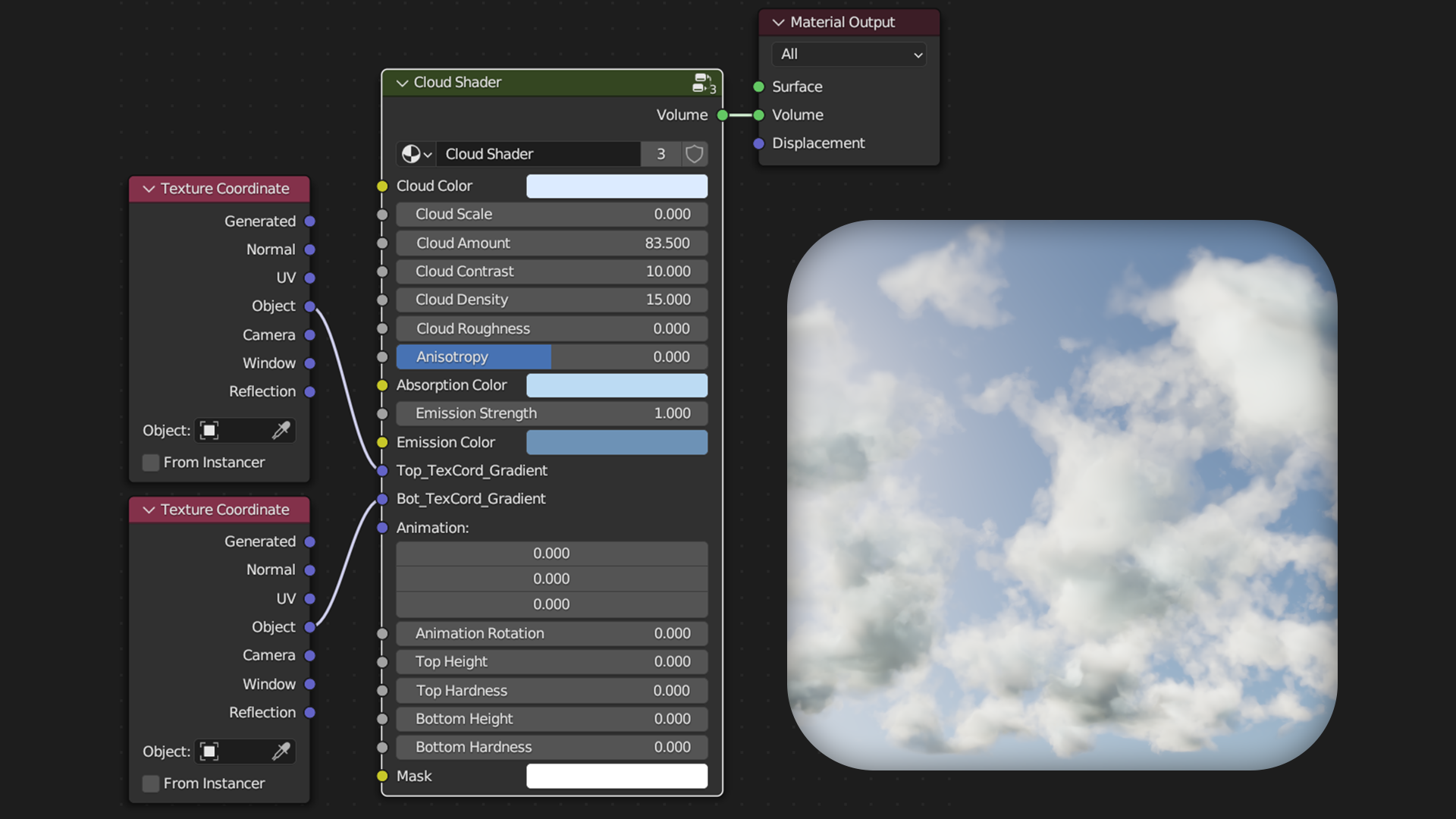Click the Volume output socket of Cloud Shader
Viewport: 1456px width, 819px height.
click(x=721, y=115)
